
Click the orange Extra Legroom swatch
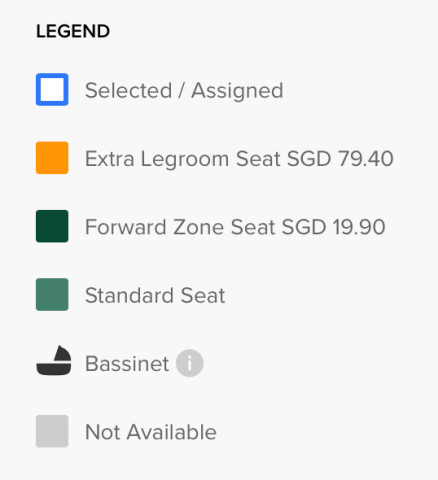click(x=52, y=158)
